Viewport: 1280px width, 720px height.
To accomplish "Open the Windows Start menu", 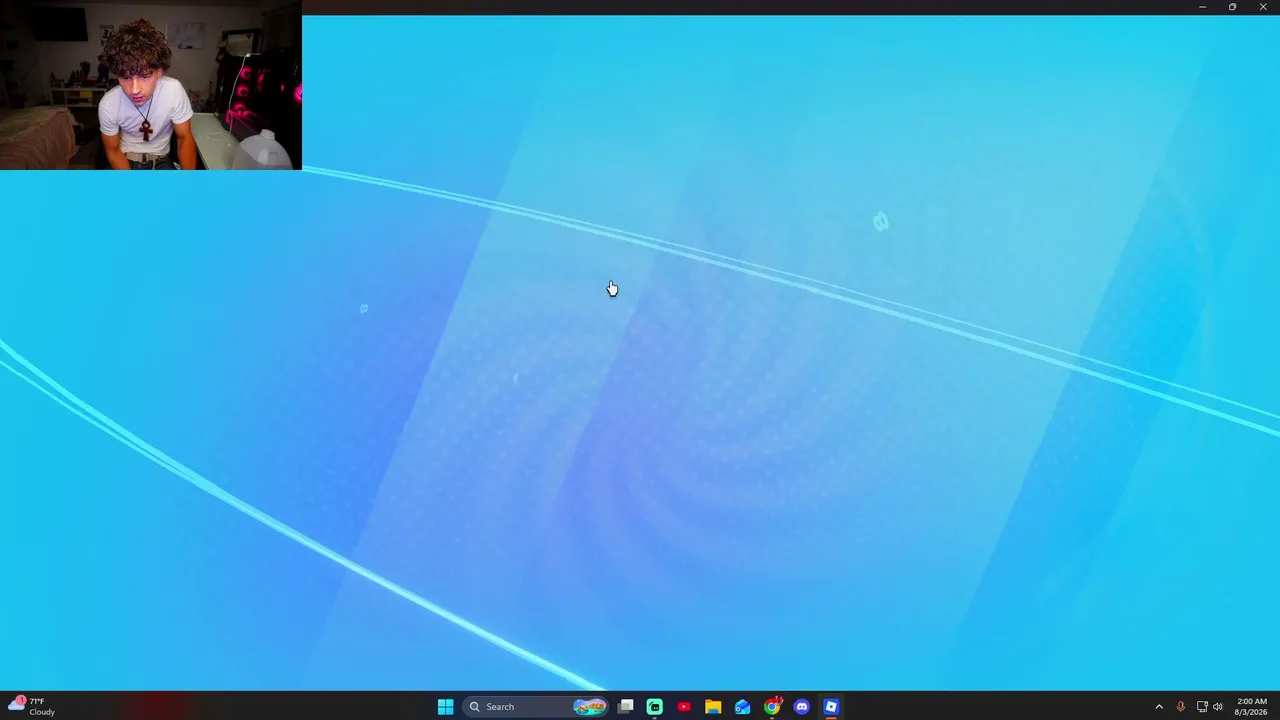I will pos(445,707).
